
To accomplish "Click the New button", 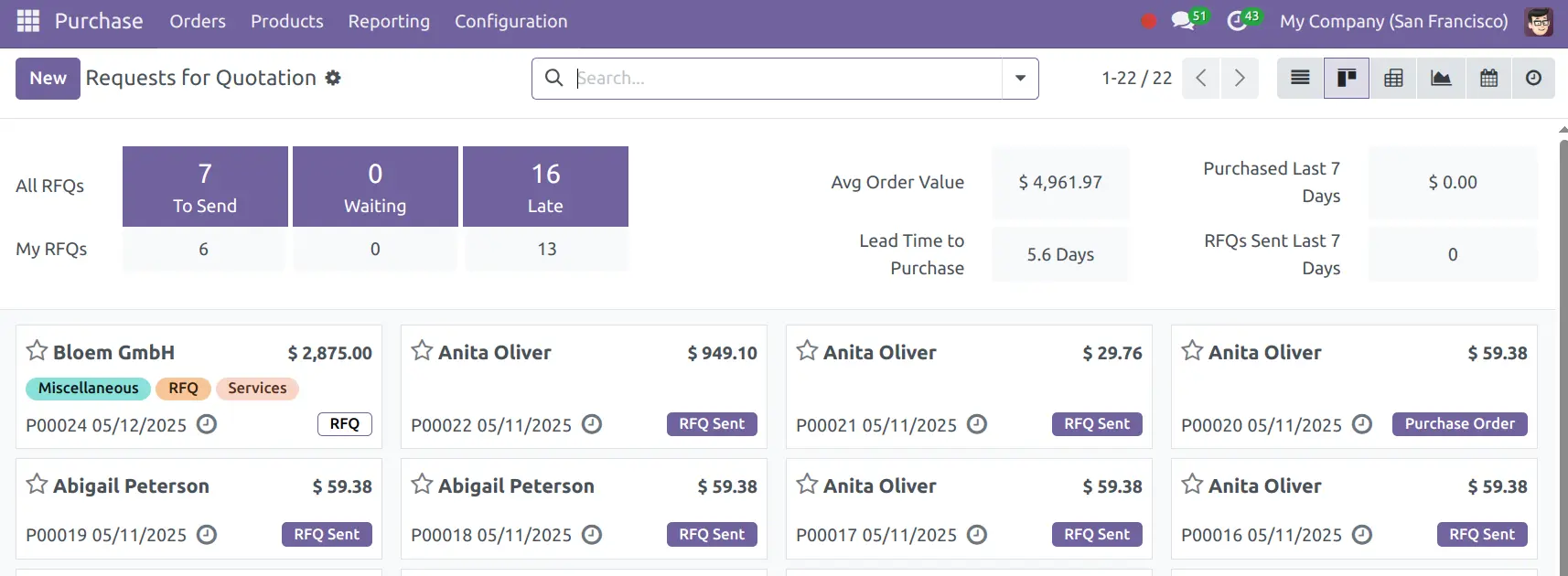I will pyautogui.click(x=48, y=79).
